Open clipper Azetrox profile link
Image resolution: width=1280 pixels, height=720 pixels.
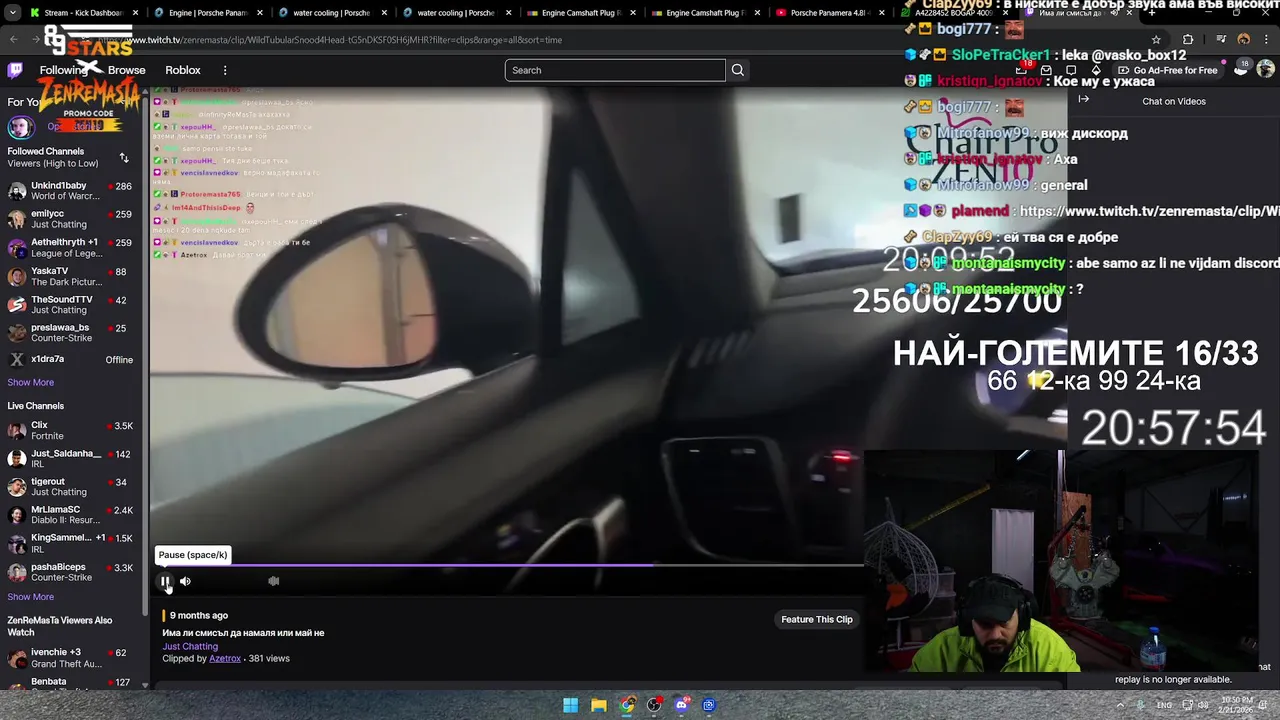coord(225,658)
